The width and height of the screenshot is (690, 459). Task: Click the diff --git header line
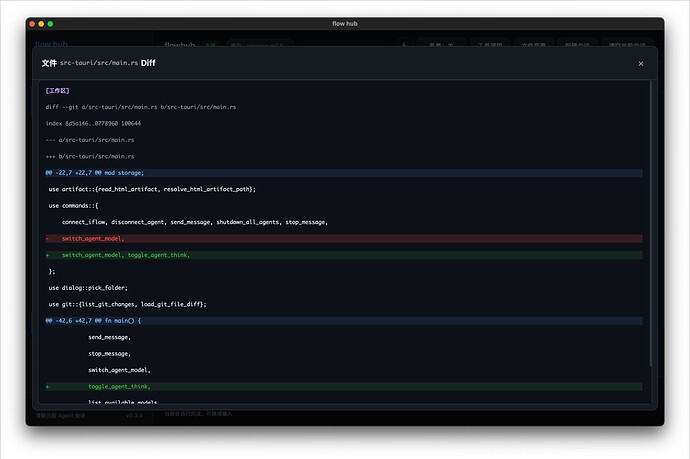point(140,107)
